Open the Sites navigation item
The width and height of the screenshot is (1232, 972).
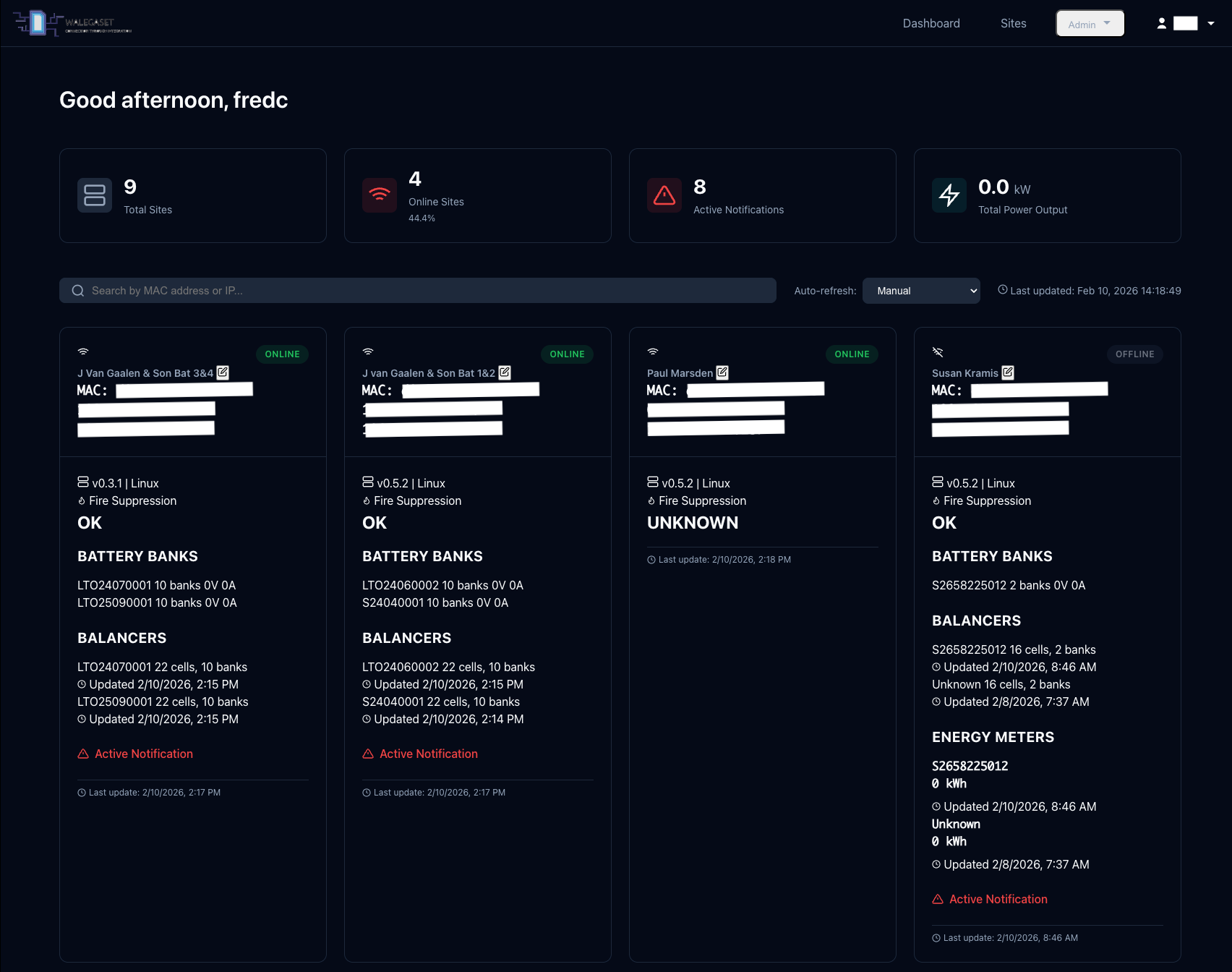[1013, 23]
